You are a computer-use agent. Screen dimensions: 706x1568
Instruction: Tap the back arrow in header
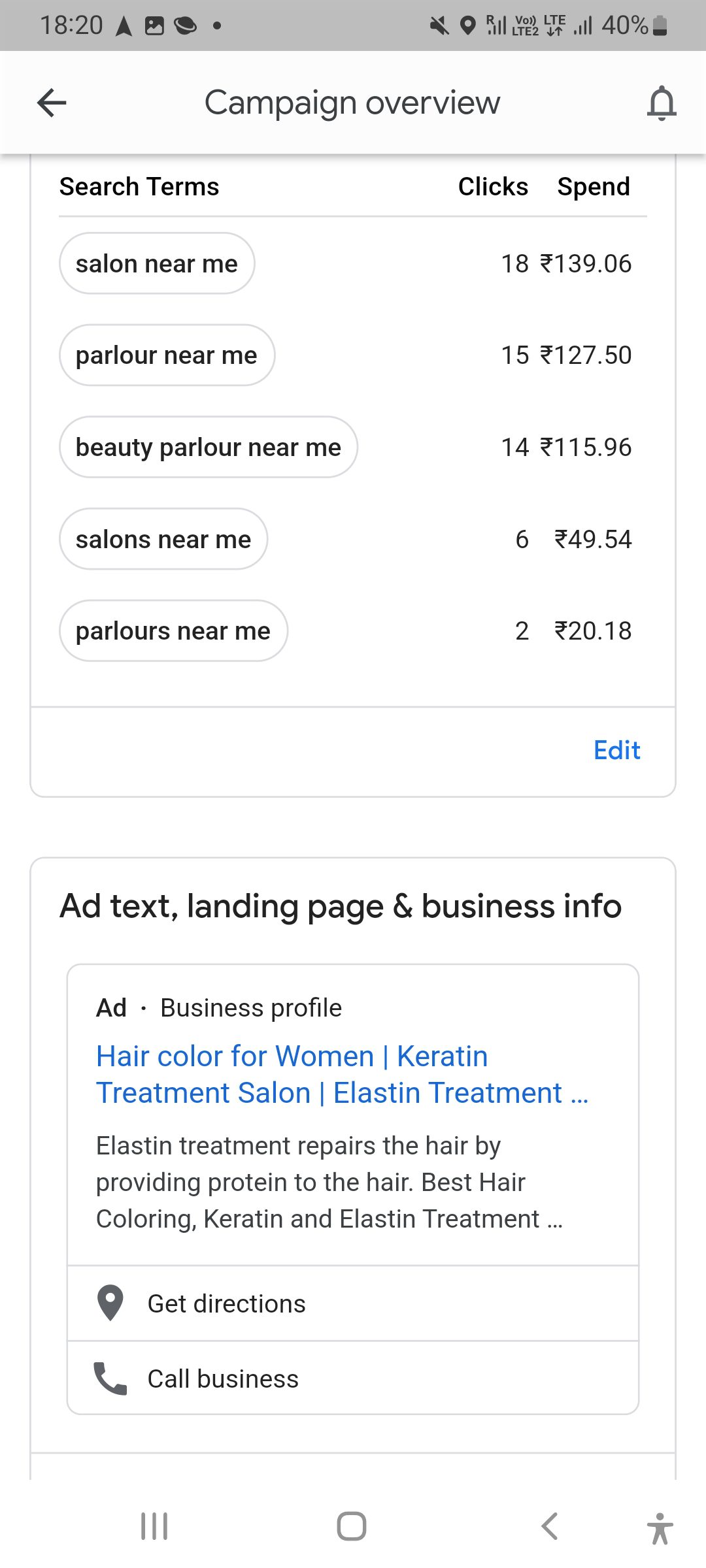point(52,103)
